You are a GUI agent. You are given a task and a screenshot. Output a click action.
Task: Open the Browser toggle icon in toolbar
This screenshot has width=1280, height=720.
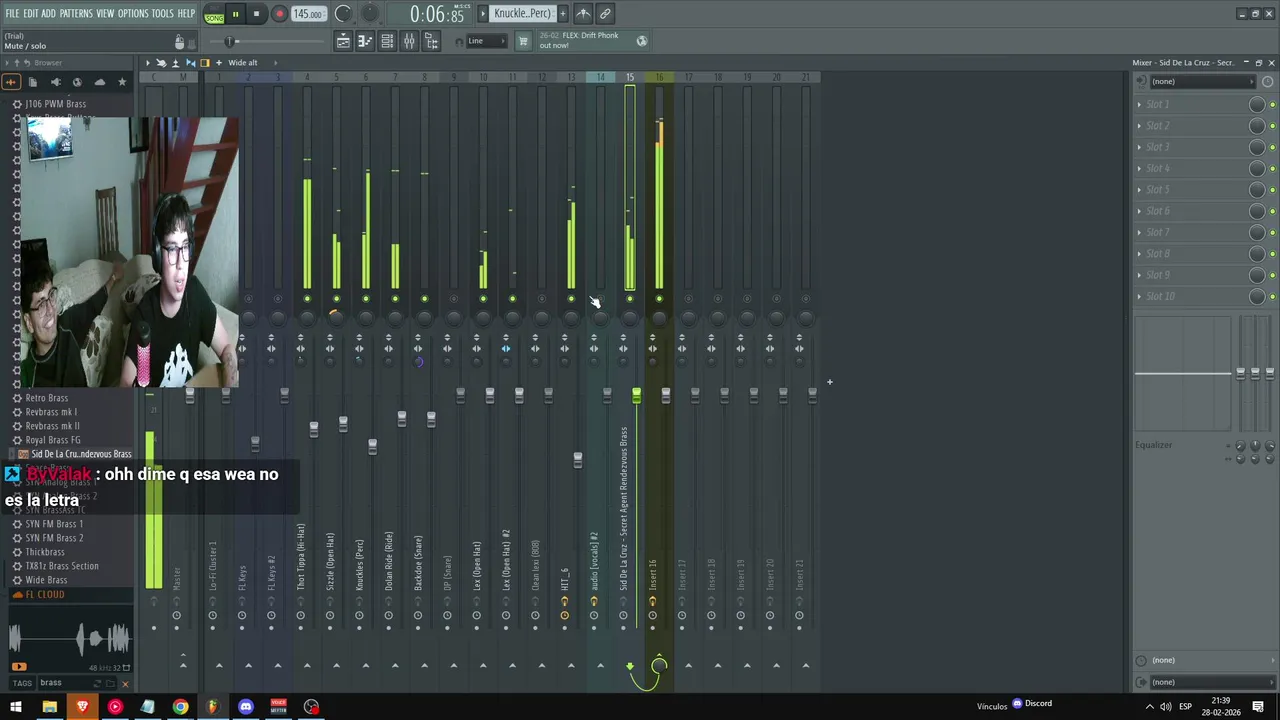[431, 41]
